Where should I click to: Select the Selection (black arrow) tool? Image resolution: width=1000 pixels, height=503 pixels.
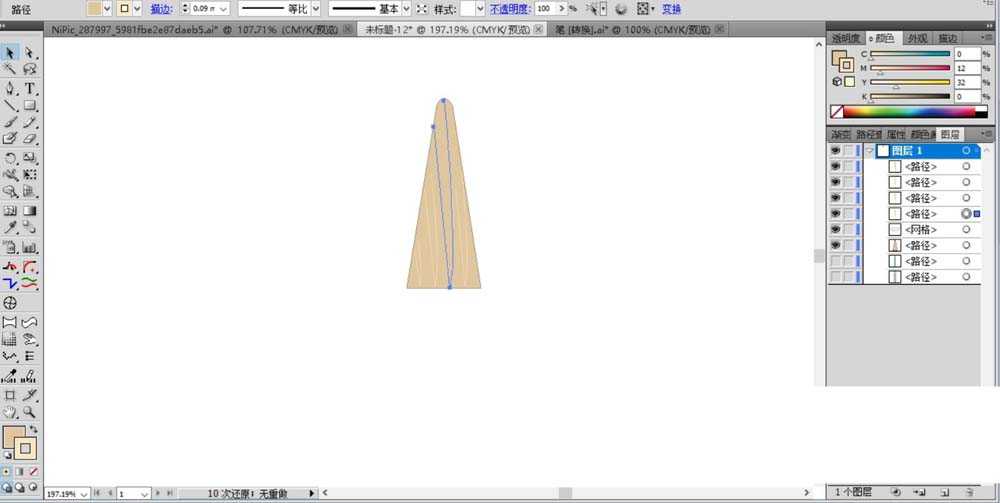(x=10, y=52)
